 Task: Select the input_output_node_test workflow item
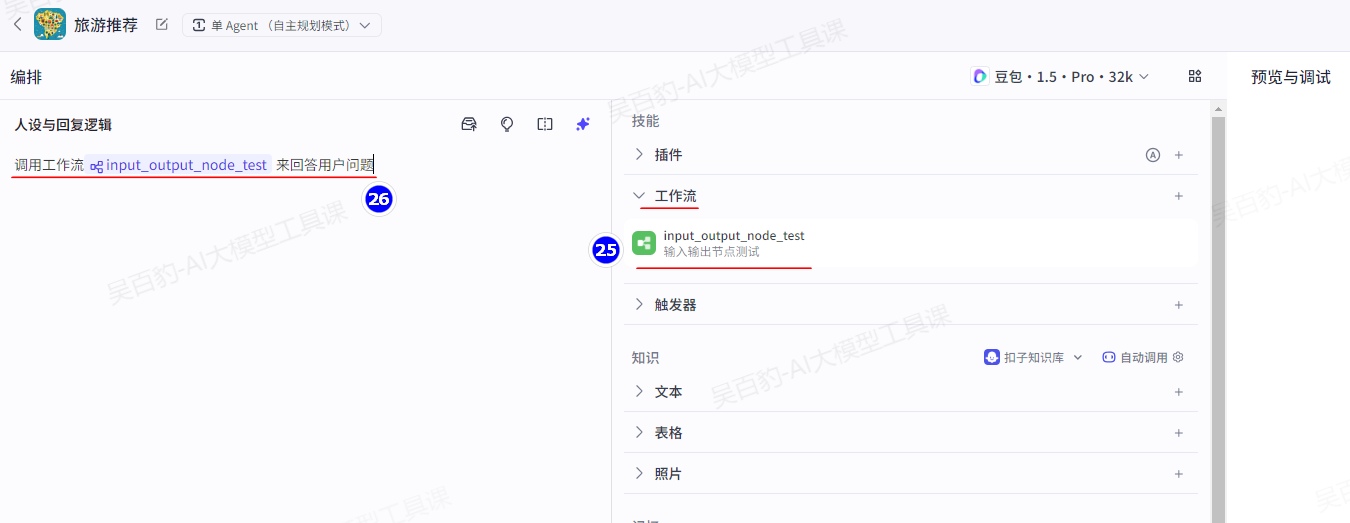[734, 243]
